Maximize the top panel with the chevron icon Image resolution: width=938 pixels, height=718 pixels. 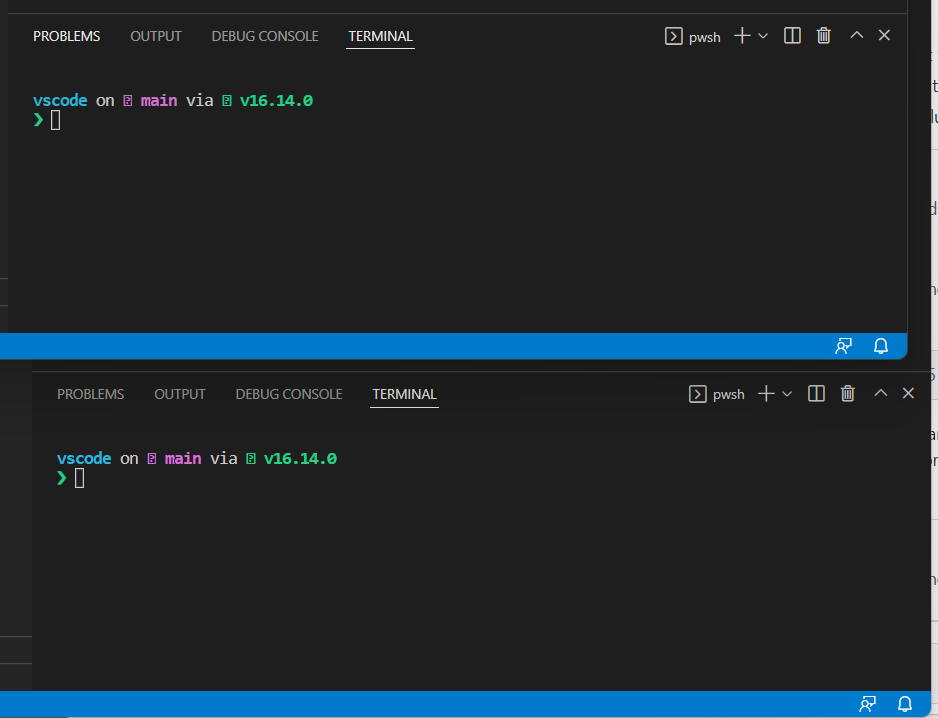pos(856,34)
